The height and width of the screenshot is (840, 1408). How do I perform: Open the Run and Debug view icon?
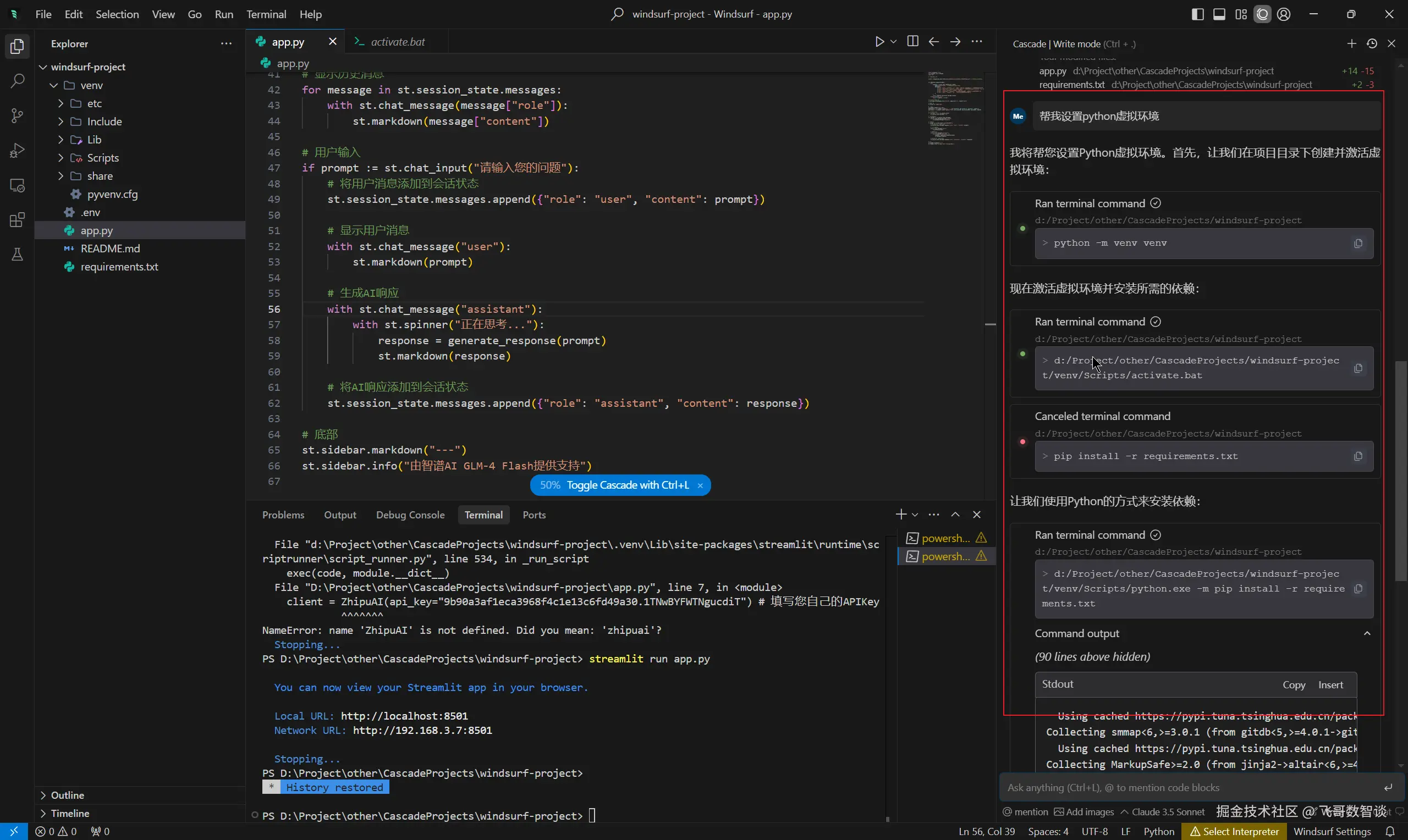[17, 151]
